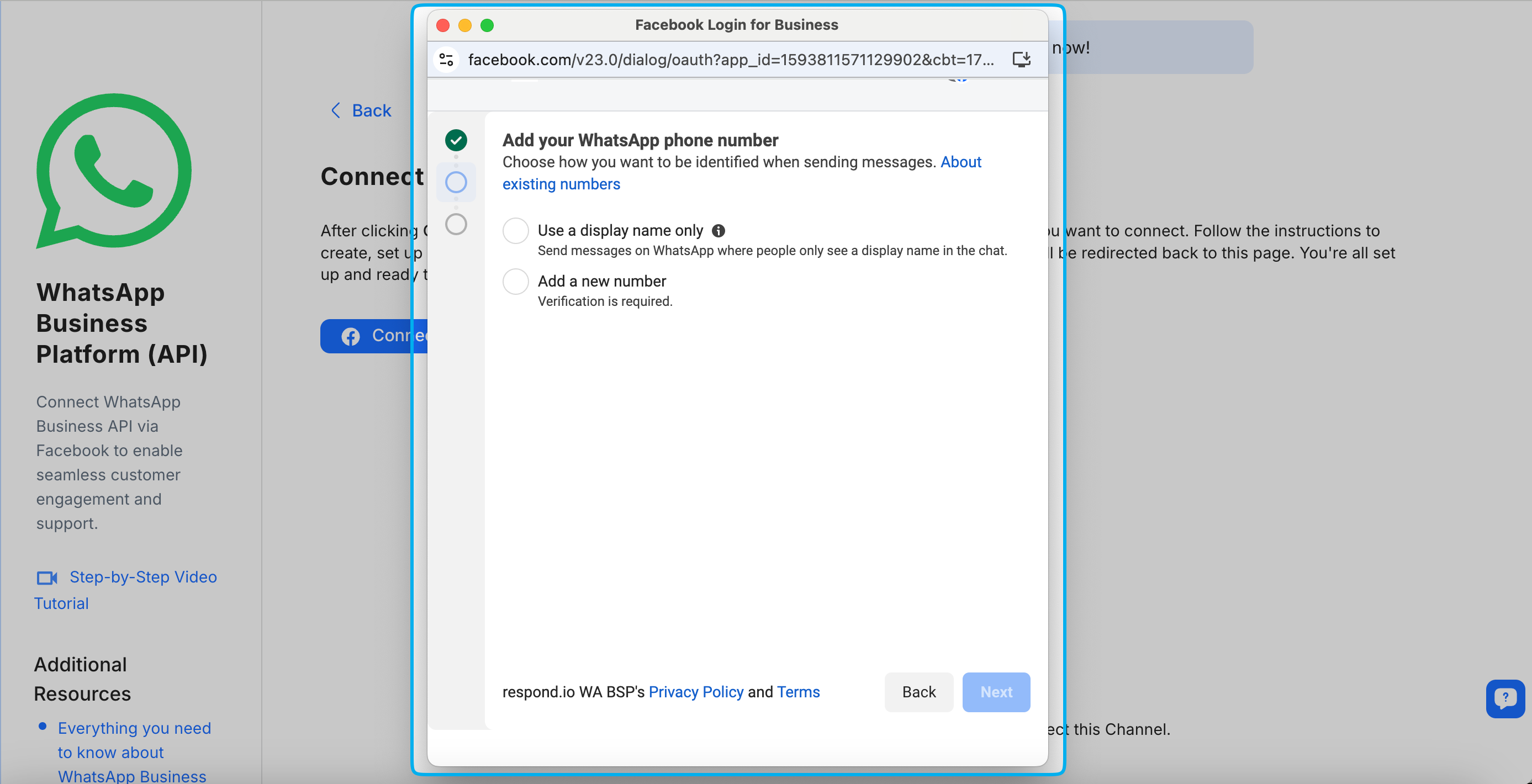Open the Terms link
This screenshot has height=784, width=1532.
coord(798,692)
